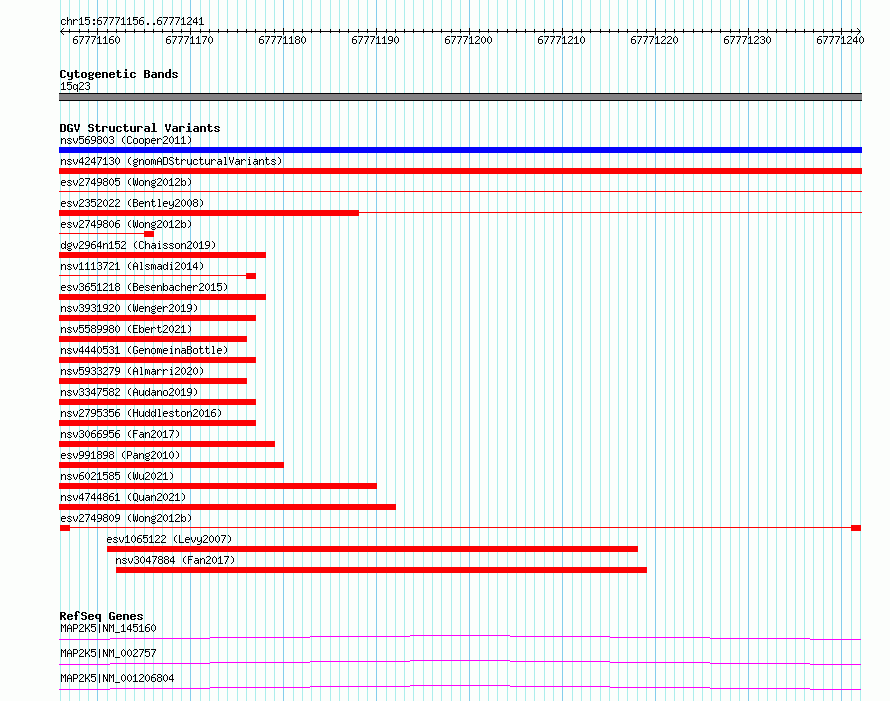Viewport: 890px width, 701px height.
Task: Click ruler position 67771230
Action: tap(748, 40)
